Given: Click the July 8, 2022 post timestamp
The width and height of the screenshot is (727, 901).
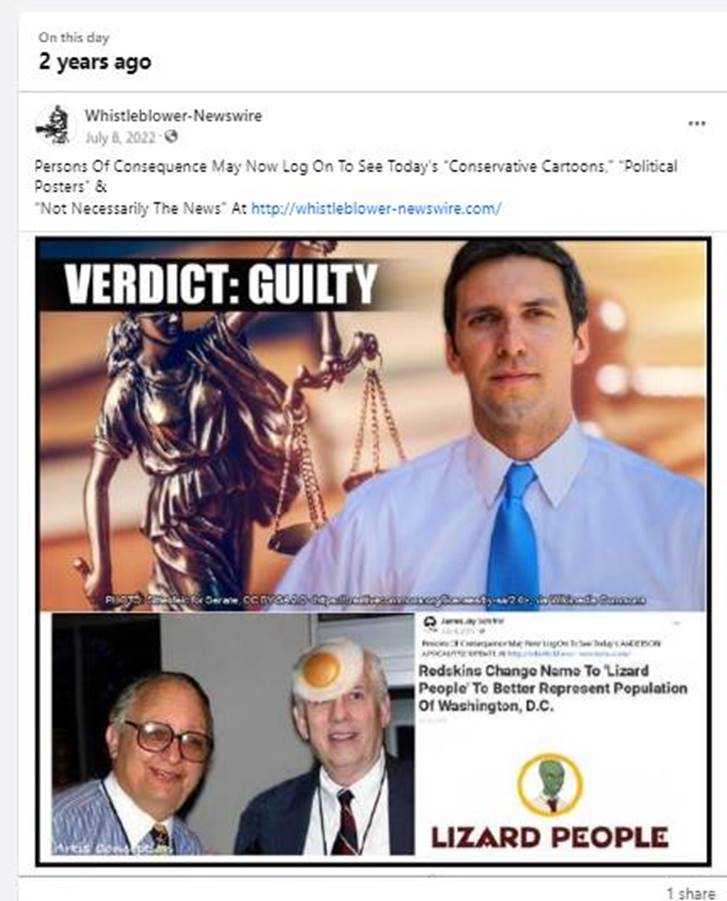Looking at the screenshot, I should point(121,138).
